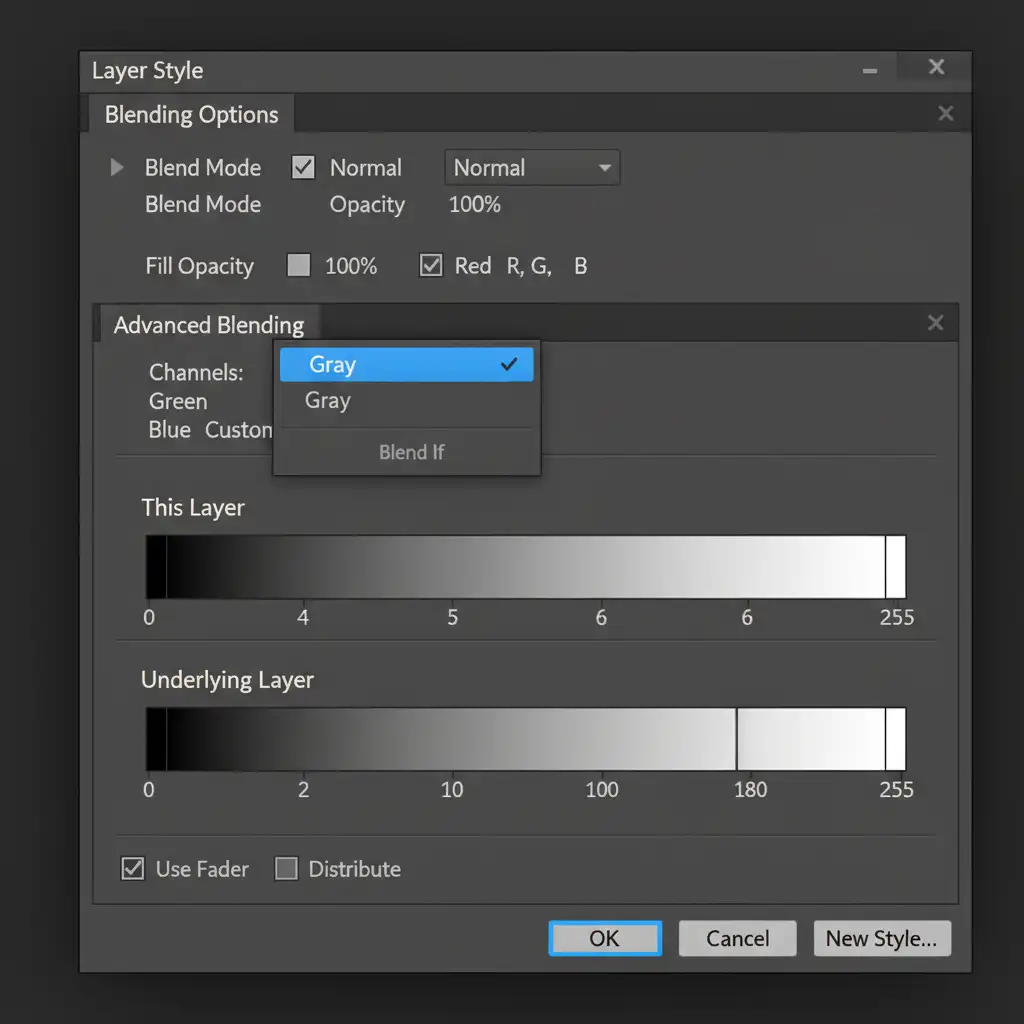Select the Advanced Blending tab header
Viewport: 1024px width, 1024px height.
coord(208,325)
